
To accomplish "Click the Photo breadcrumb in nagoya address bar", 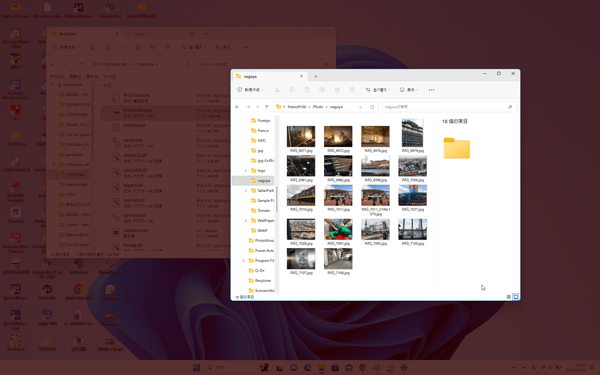I will (x=318, y=107).
